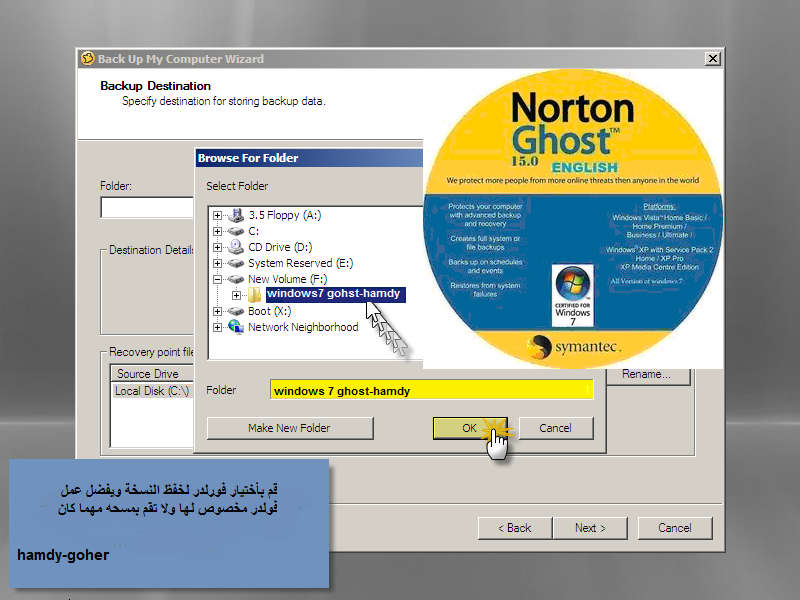800x600 pixels.
Task: Click the C: hard drive icon
Action: click(236, 231)
